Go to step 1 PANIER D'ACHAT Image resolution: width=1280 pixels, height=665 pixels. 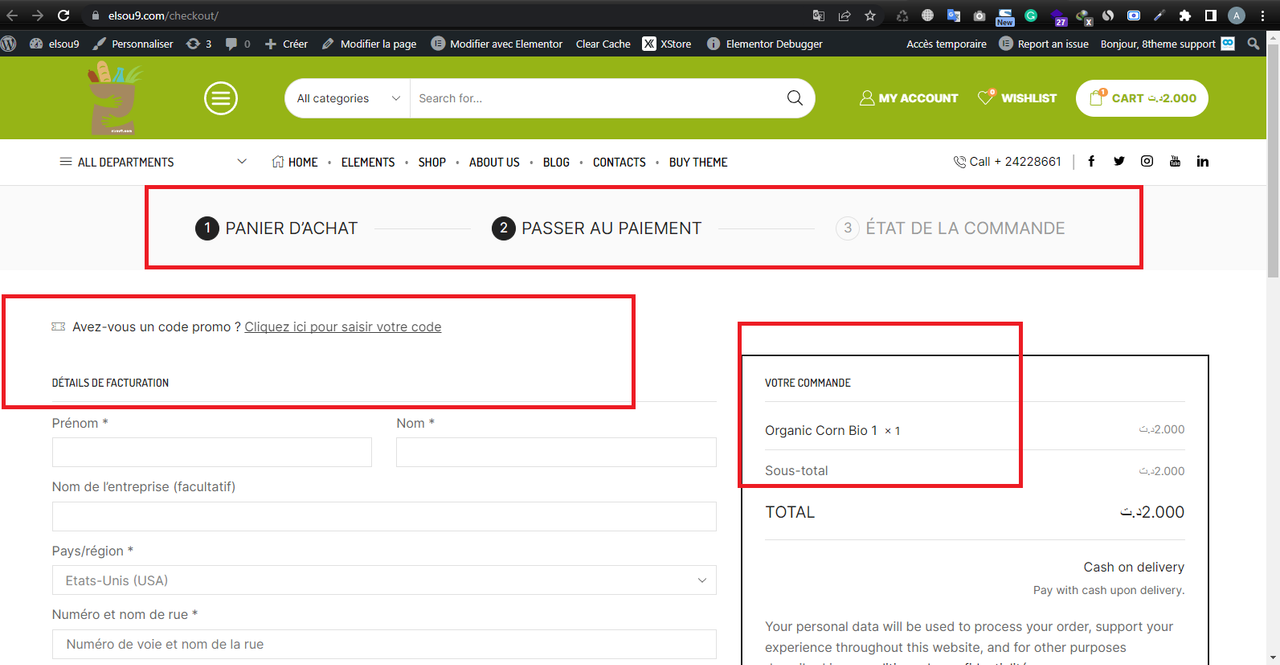click(x=276, y=228)
